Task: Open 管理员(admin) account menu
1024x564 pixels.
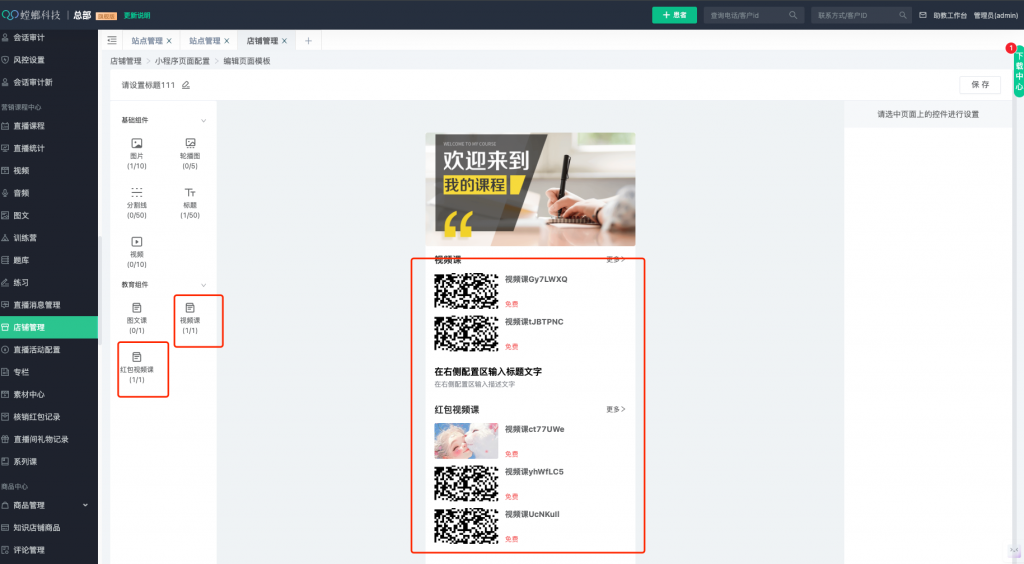Action: (x=995, y=15)
